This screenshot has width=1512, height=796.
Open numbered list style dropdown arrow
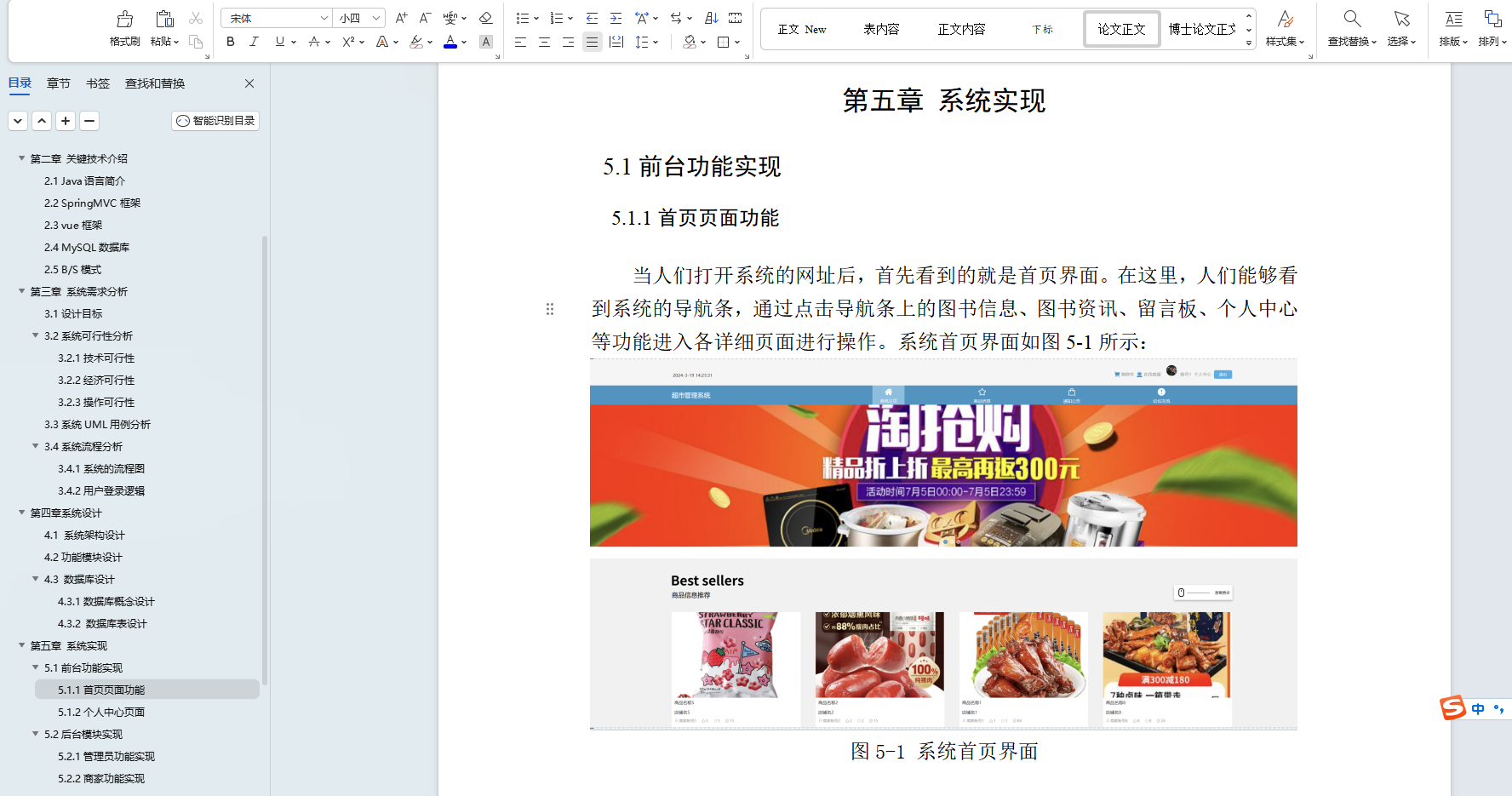(570, 18)
